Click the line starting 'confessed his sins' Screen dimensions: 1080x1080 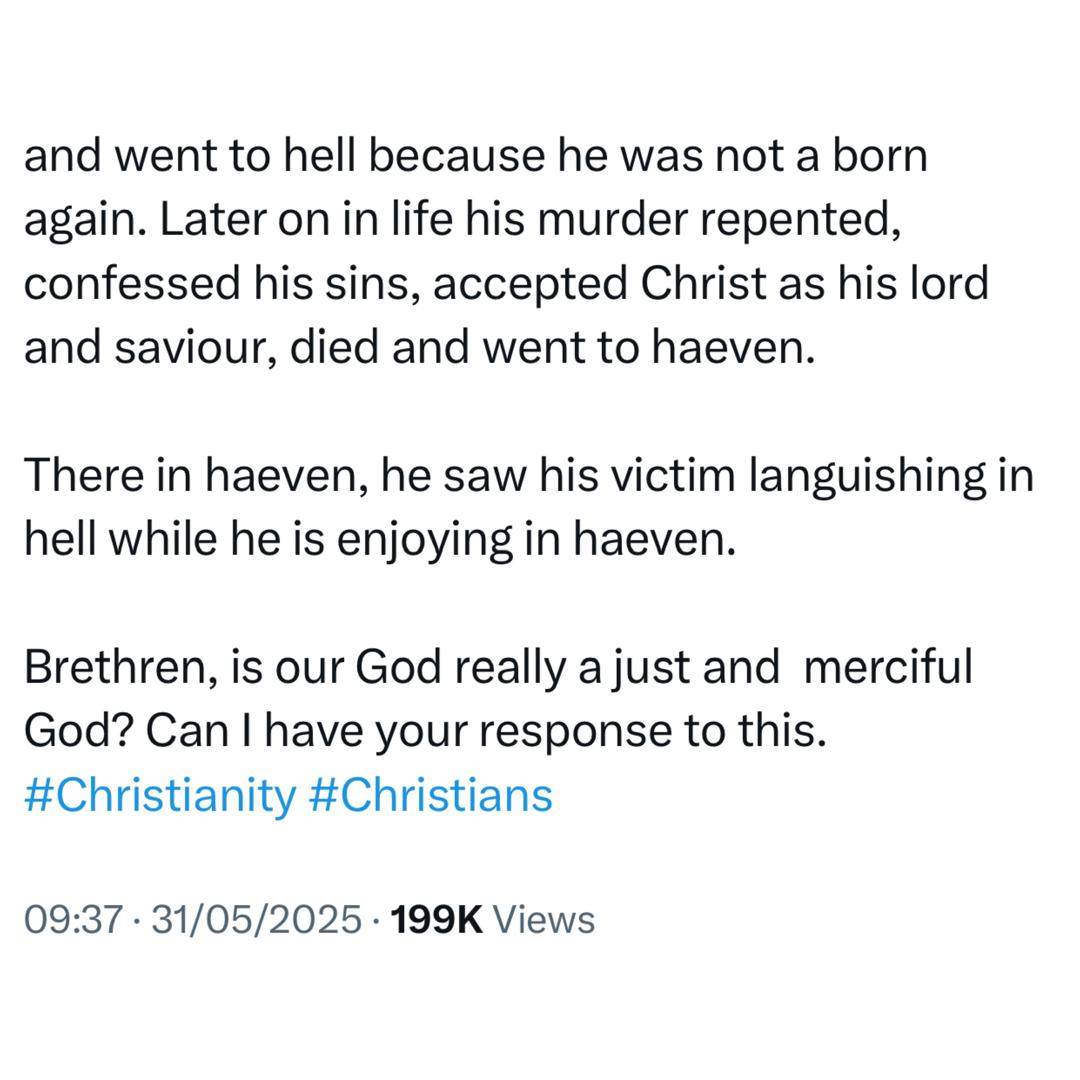point(506,284)
